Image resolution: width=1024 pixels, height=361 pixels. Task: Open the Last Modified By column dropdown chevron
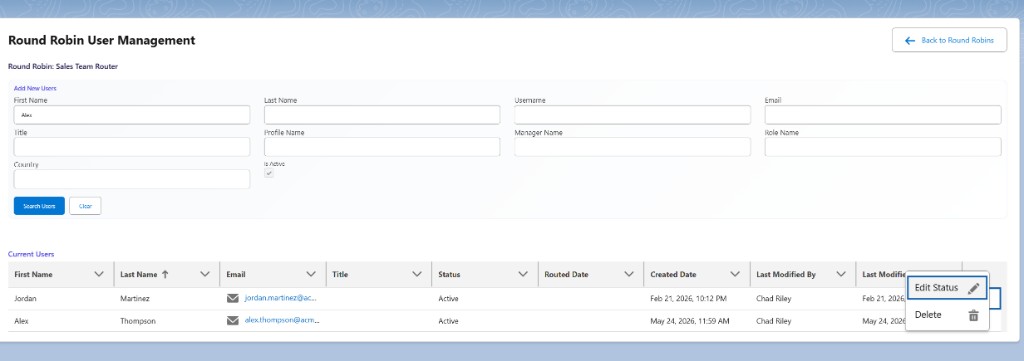pyautogui.click(x=841, y=274)
